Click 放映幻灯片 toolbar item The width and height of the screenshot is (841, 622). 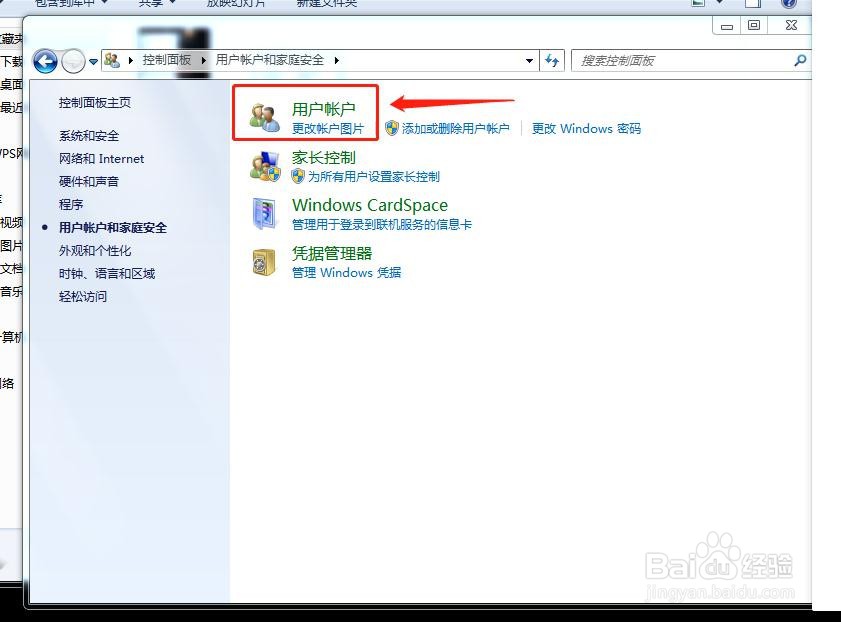[x=235, y=3]
